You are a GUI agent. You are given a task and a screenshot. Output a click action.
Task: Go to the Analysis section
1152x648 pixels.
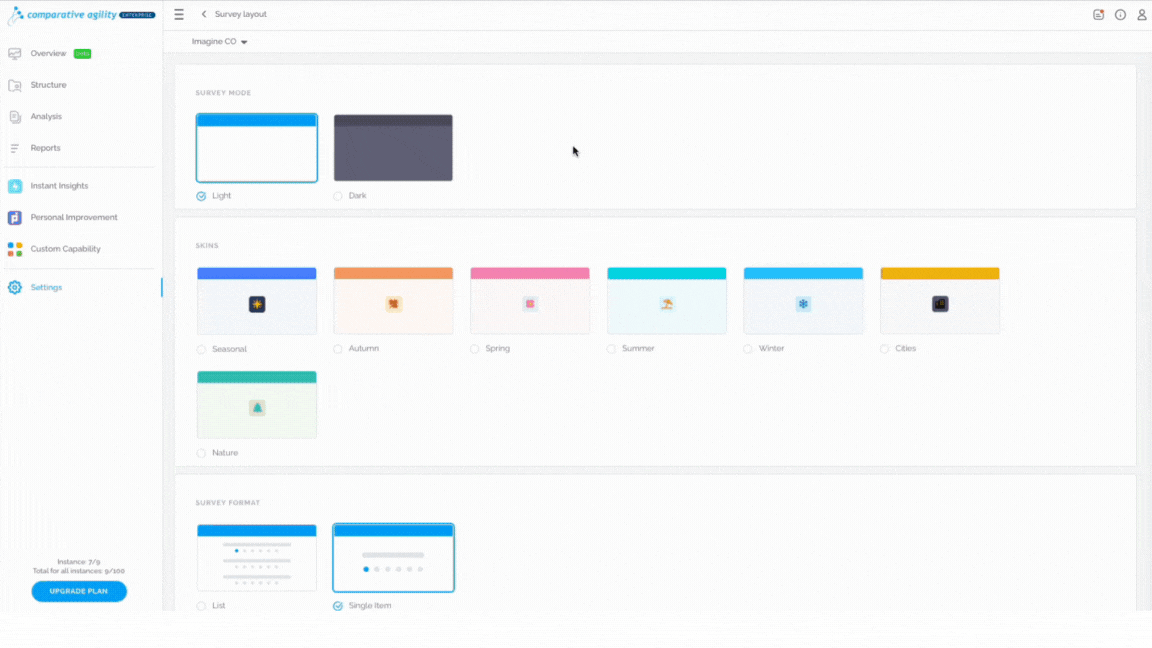click(46, 116)
